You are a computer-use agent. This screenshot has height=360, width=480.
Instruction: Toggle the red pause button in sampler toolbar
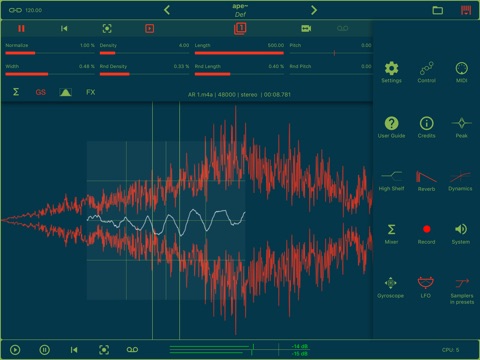(x=21, y=29)
